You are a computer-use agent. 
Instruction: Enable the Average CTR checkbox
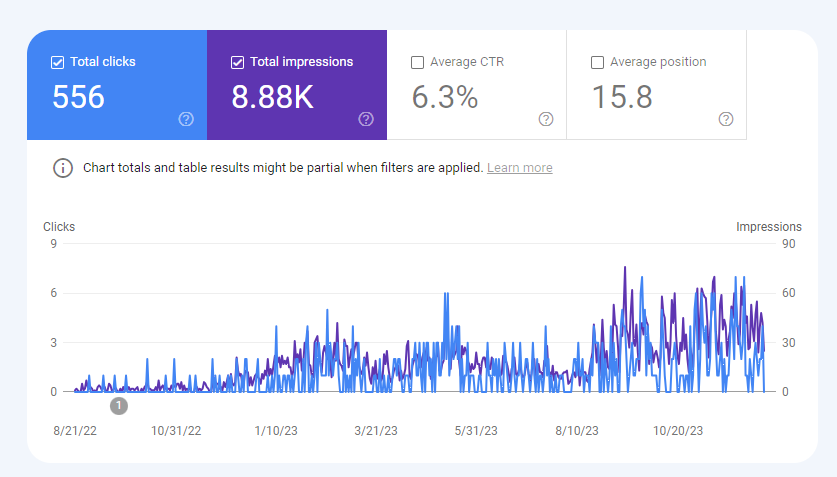(x=417, y=62)
